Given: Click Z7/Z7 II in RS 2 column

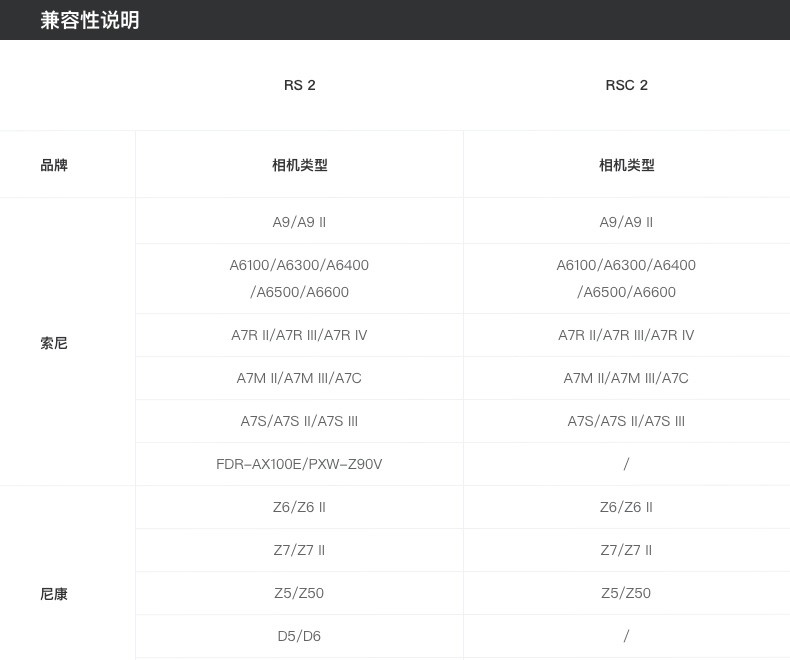Looking at the screenshot, I should click(x=299, y=550).
